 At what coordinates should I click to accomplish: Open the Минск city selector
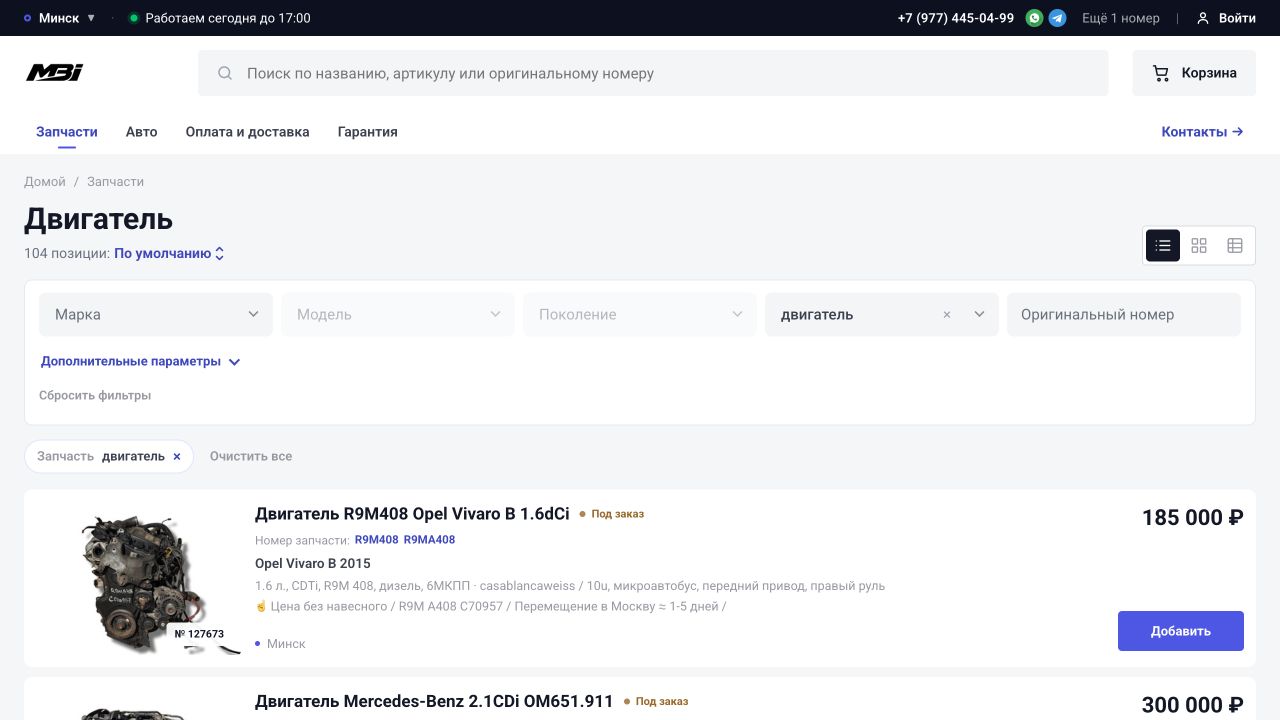[60, 18]
